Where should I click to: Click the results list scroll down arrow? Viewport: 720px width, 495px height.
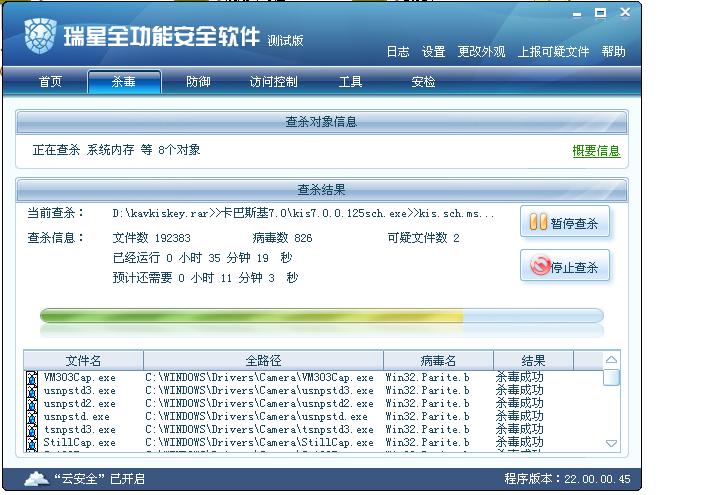pos(611,443)
